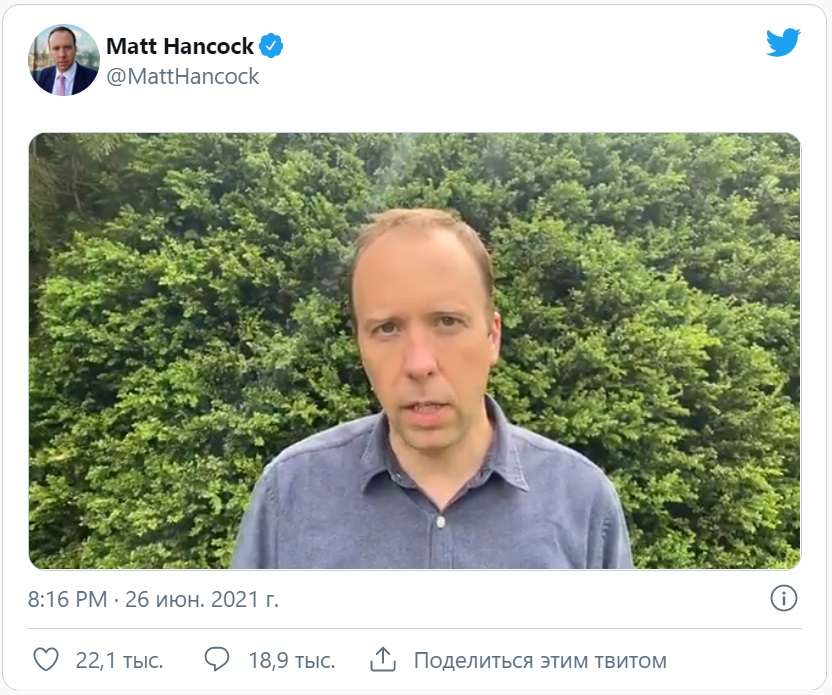This screenshot has width=832, height=695.
Task: Open the tweet info circle icon
Action: (x=784, y=598)
